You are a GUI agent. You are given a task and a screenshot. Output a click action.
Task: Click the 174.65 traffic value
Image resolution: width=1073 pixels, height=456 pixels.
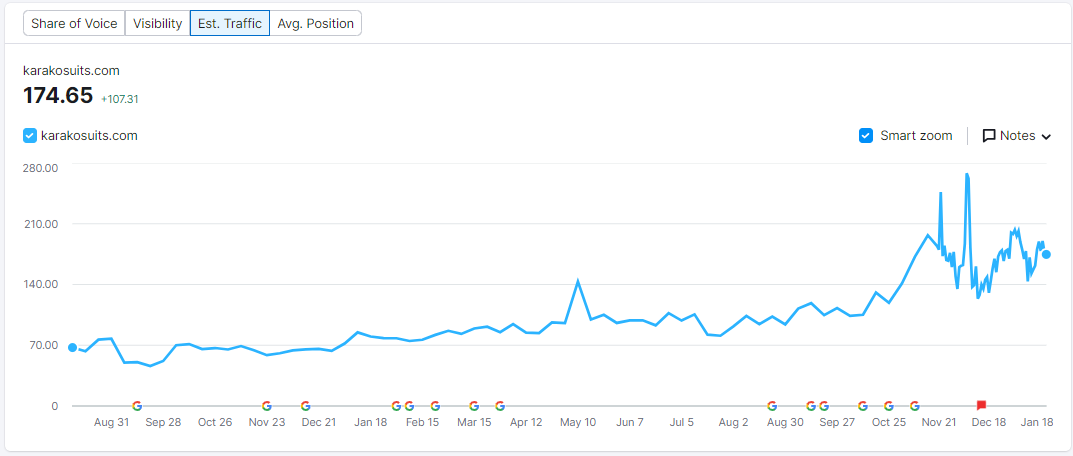pyautogui.click(x=58, y=95)
